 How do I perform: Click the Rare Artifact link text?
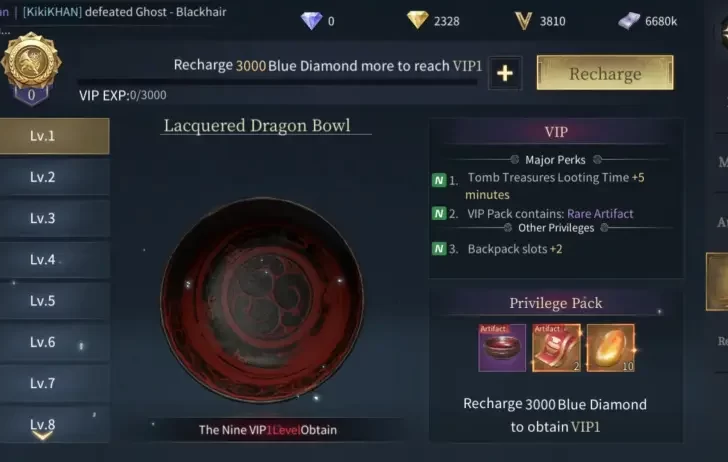600,214
